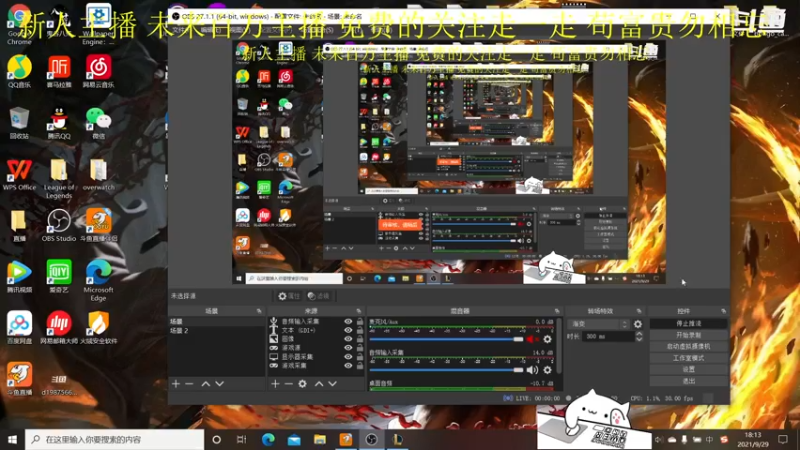Toggle visibility eye for 音频输入采集 source
The height and width of the screenshot is (450, 800).
[x=348, y=321]
